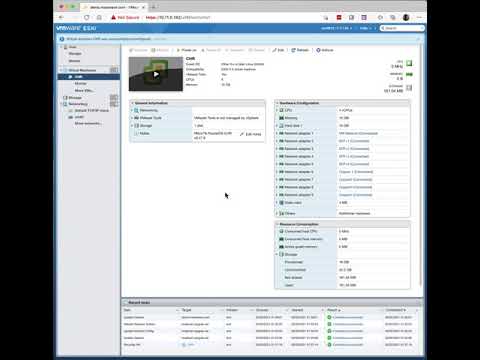Expand Network adapter 1 row

[277, 133]
